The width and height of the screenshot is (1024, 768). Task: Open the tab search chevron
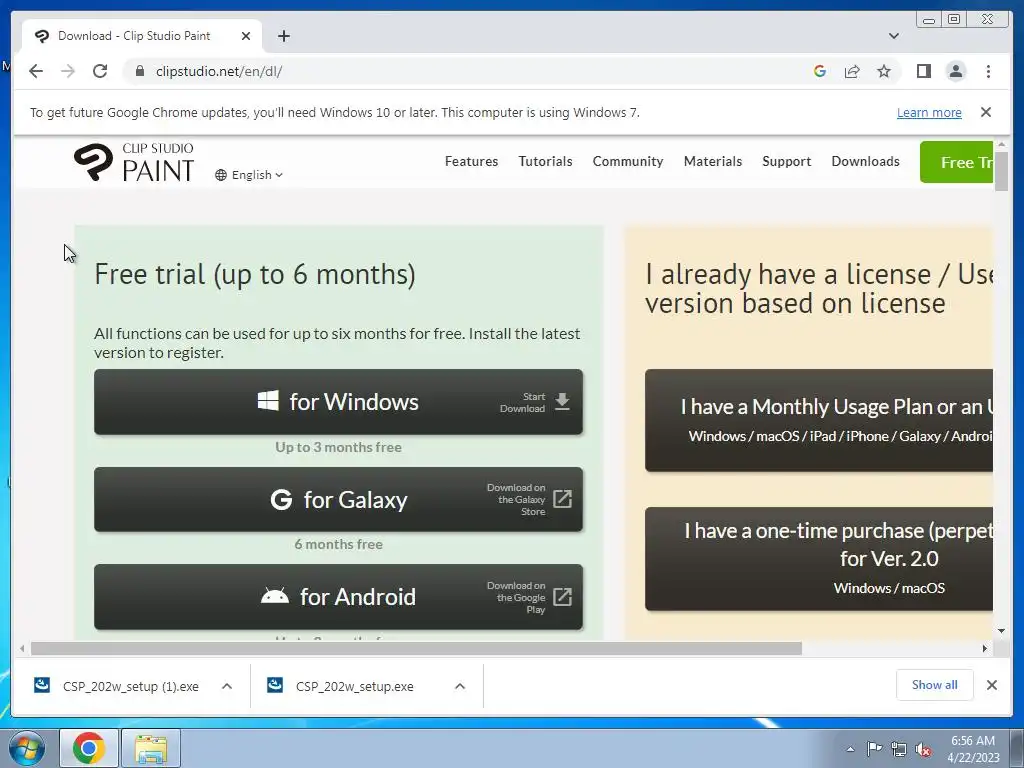[893, 36]
